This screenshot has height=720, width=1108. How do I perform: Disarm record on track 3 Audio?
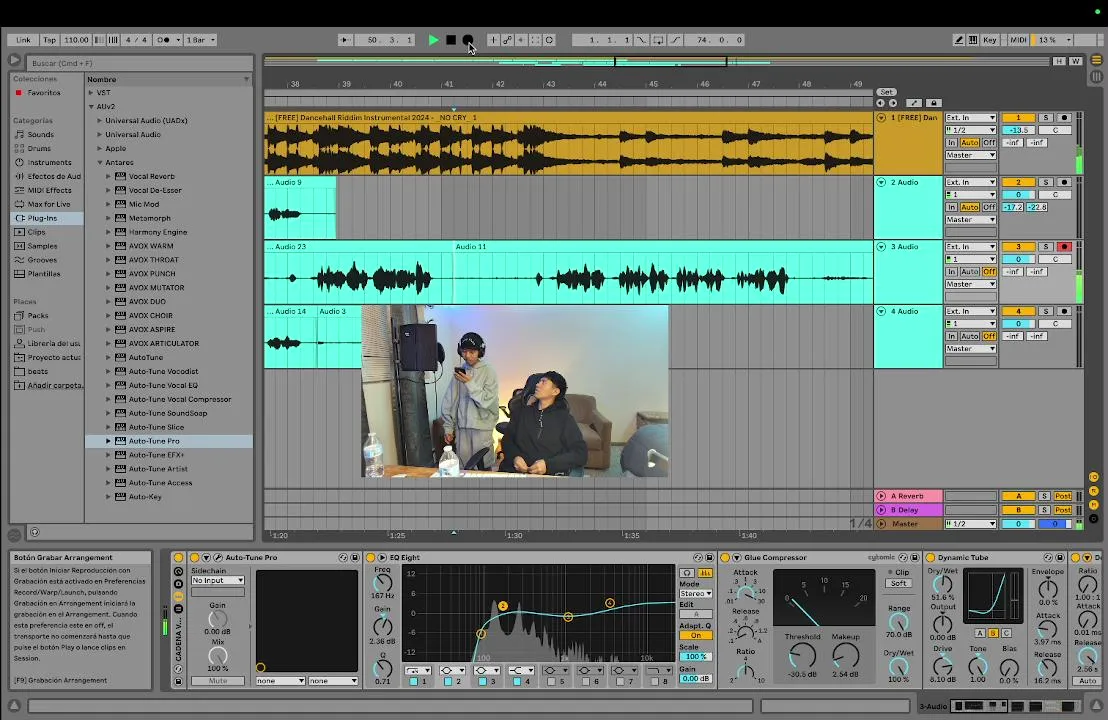(1064, 247)
